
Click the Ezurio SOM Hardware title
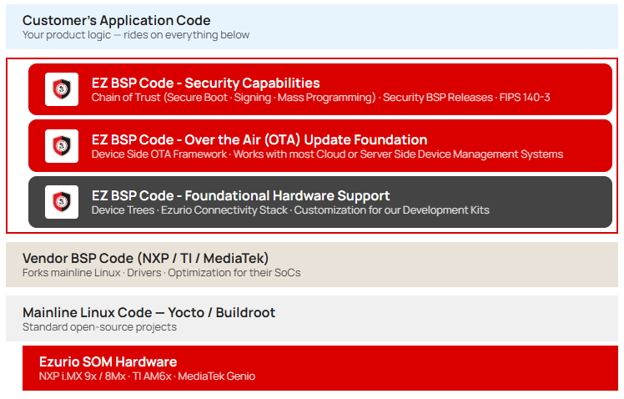point(108,362)
